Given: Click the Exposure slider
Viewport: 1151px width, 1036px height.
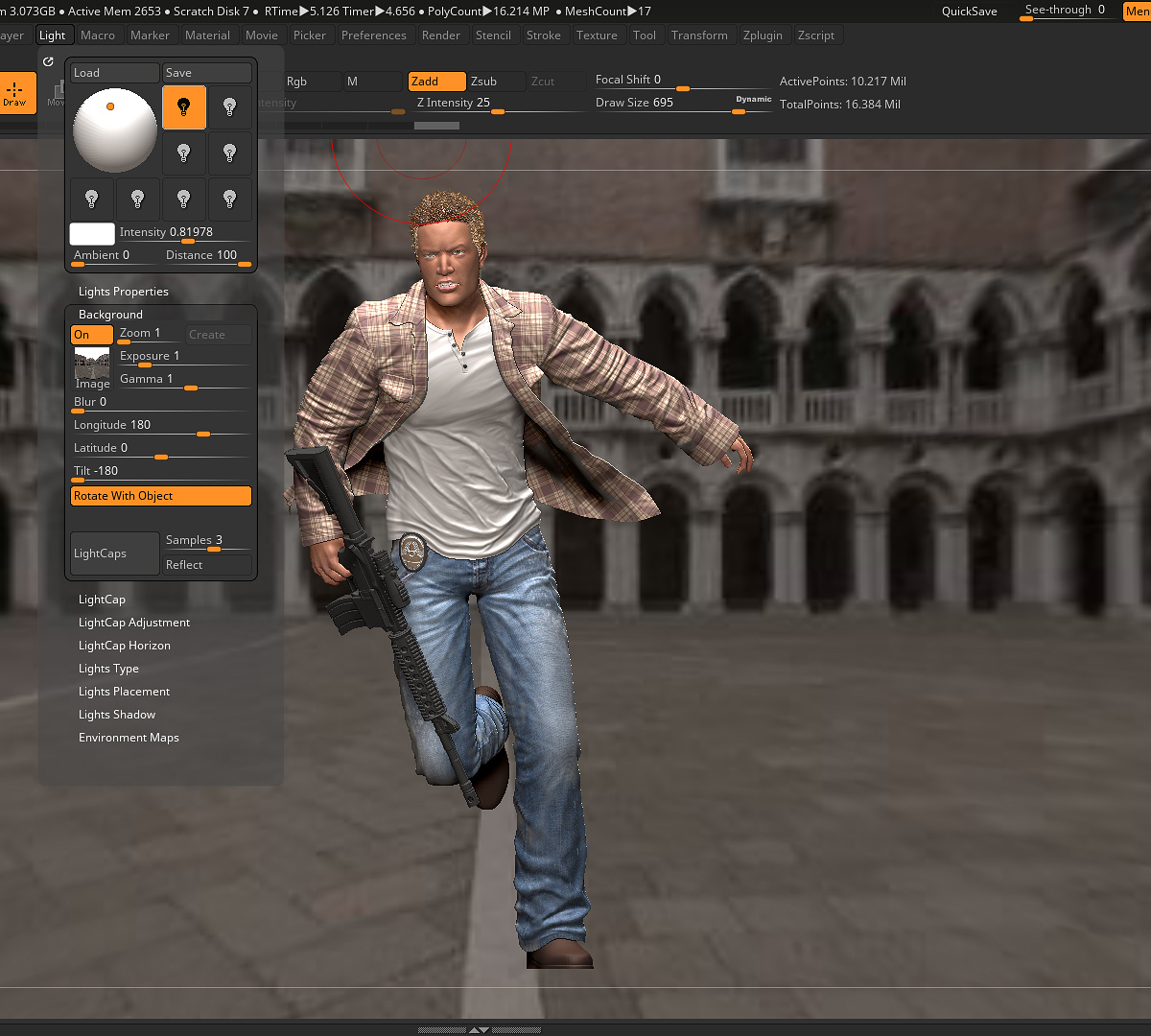Looking at the screenshot, I should pyautogui.click(x=184, y=357).
